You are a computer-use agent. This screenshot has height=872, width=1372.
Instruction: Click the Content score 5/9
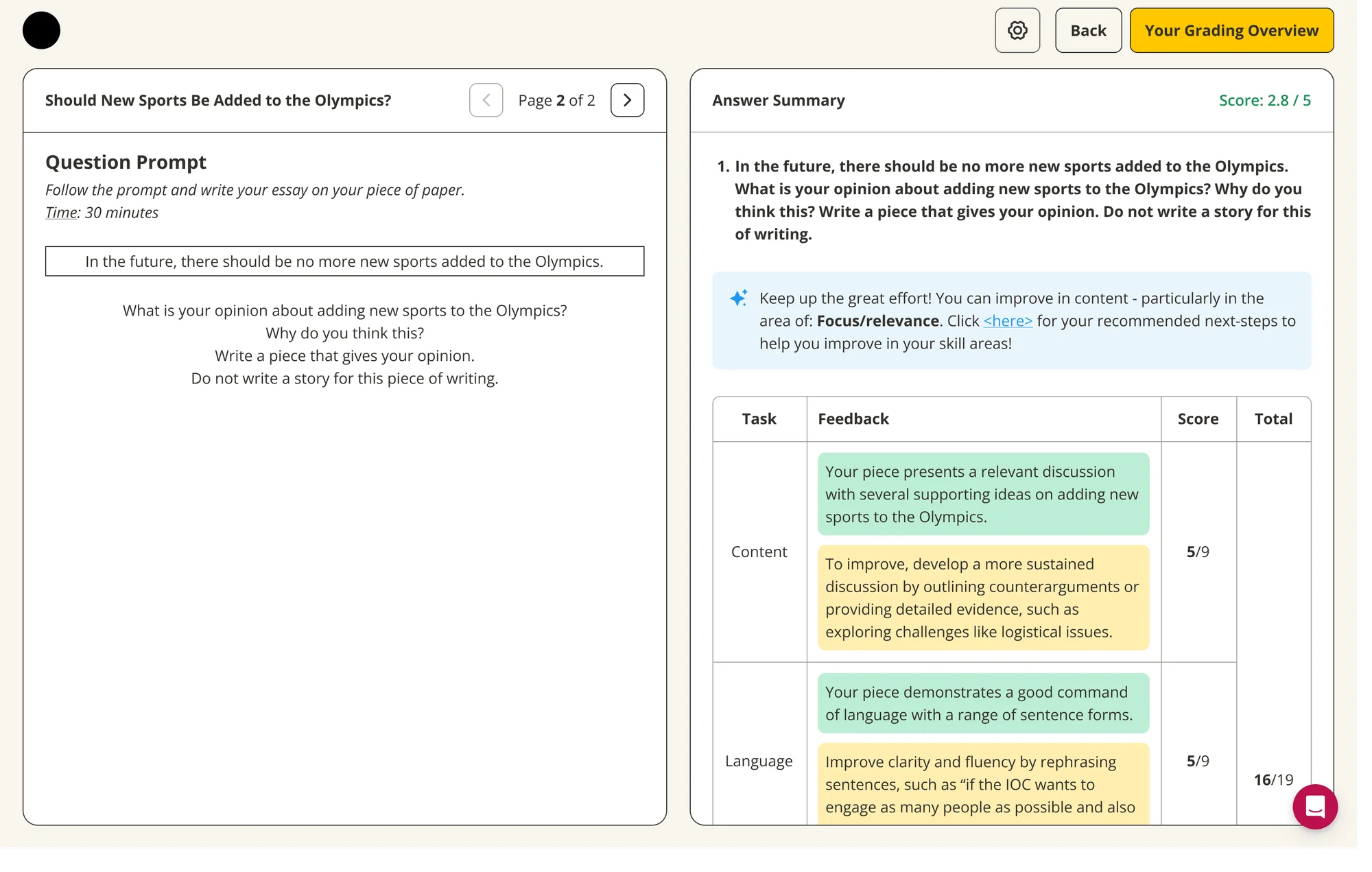tap(1198, 552)
